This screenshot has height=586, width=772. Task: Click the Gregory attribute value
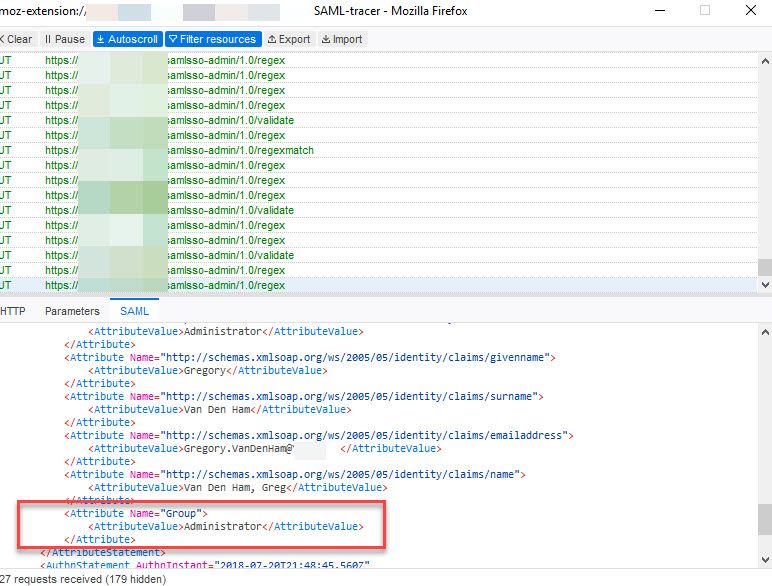coord(204,370)
